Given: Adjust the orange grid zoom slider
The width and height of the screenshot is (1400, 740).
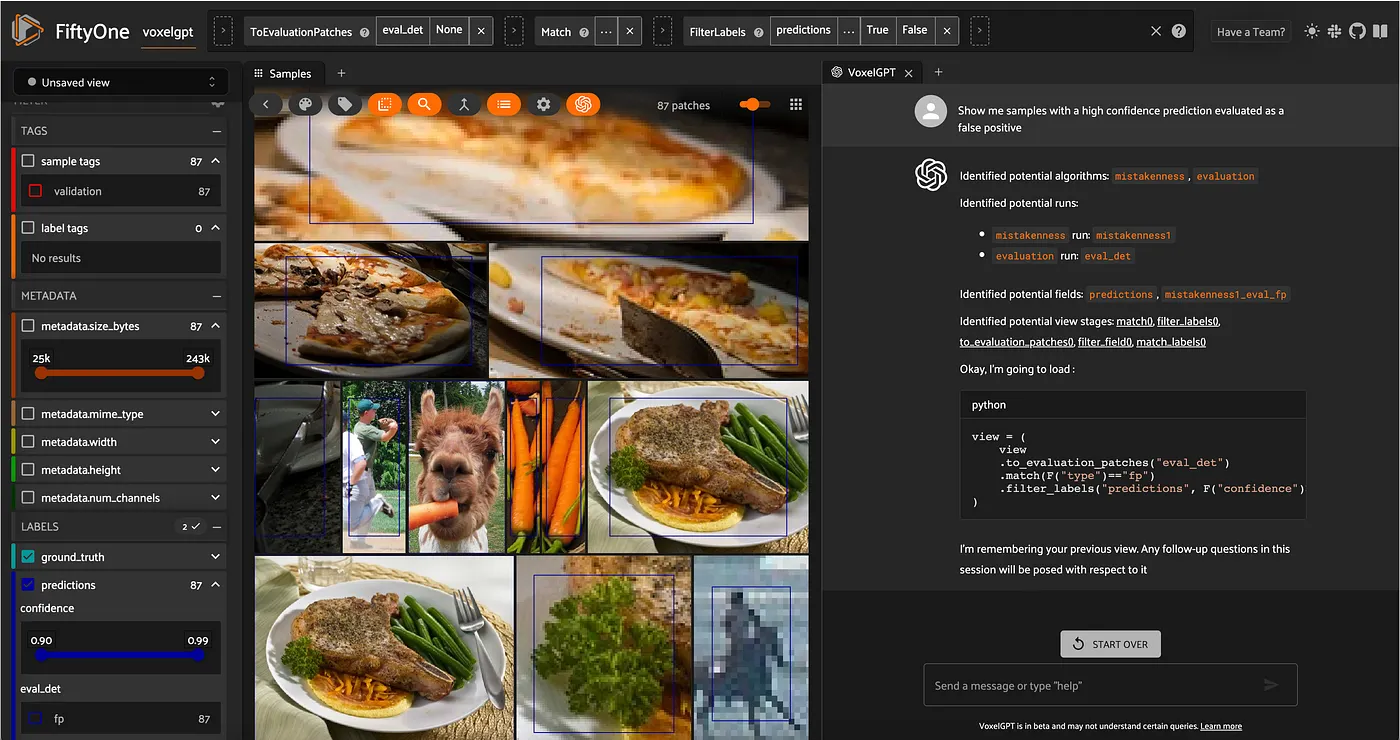Looking at the screenshot, I should click(x=756, y=104).
